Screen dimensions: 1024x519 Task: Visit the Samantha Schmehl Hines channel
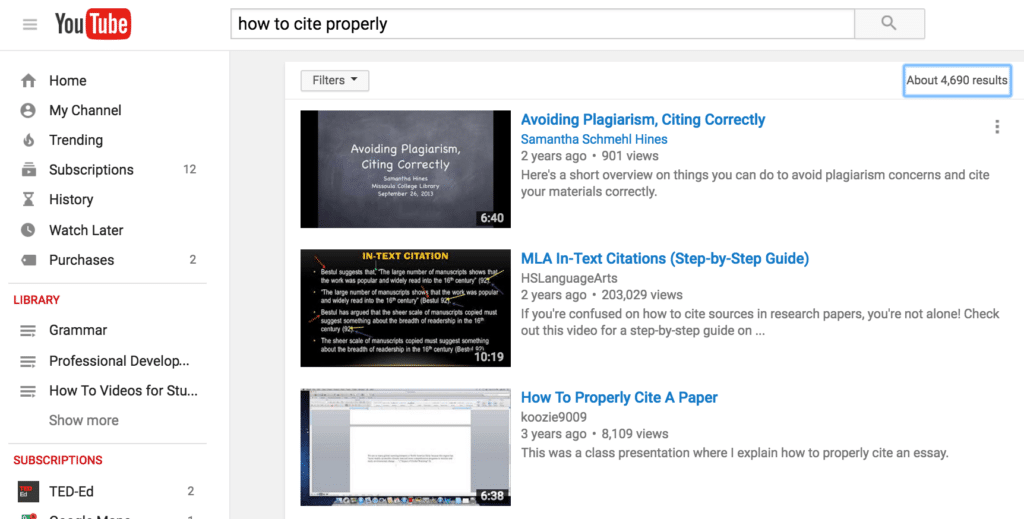tap(593, 139)
